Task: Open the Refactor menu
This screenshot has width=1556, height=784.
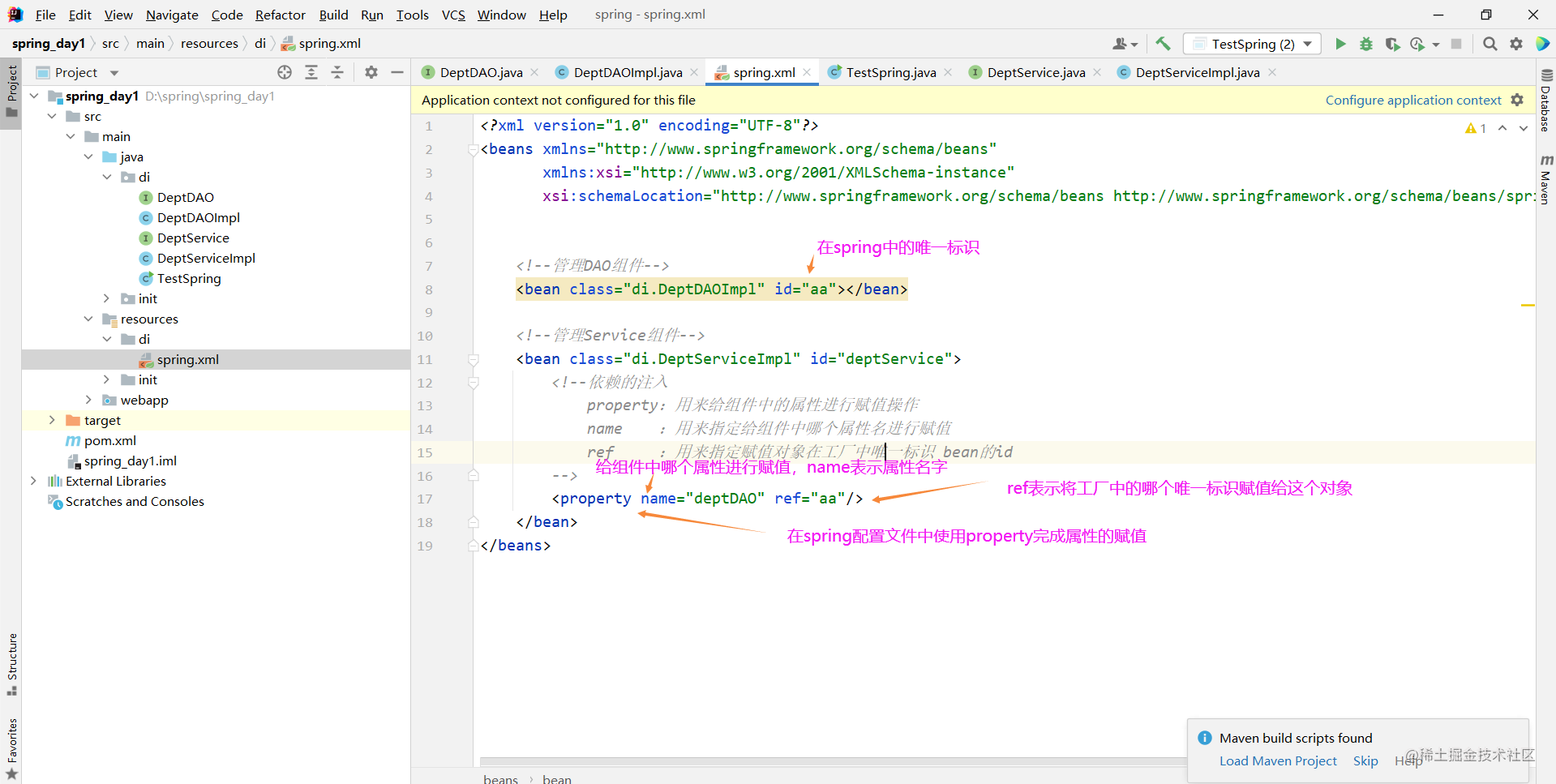Action: (280, 15)
